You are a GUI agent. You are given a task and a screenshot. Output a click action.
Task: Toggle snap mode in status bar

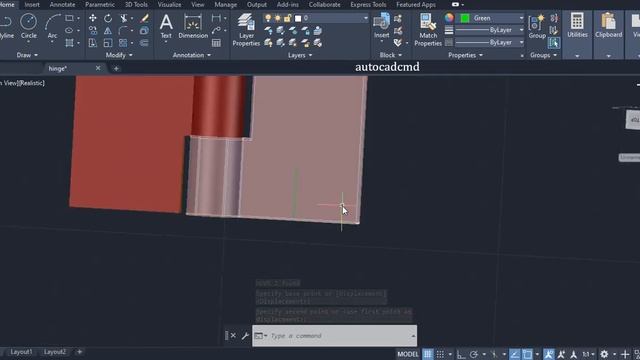point(440,354)
